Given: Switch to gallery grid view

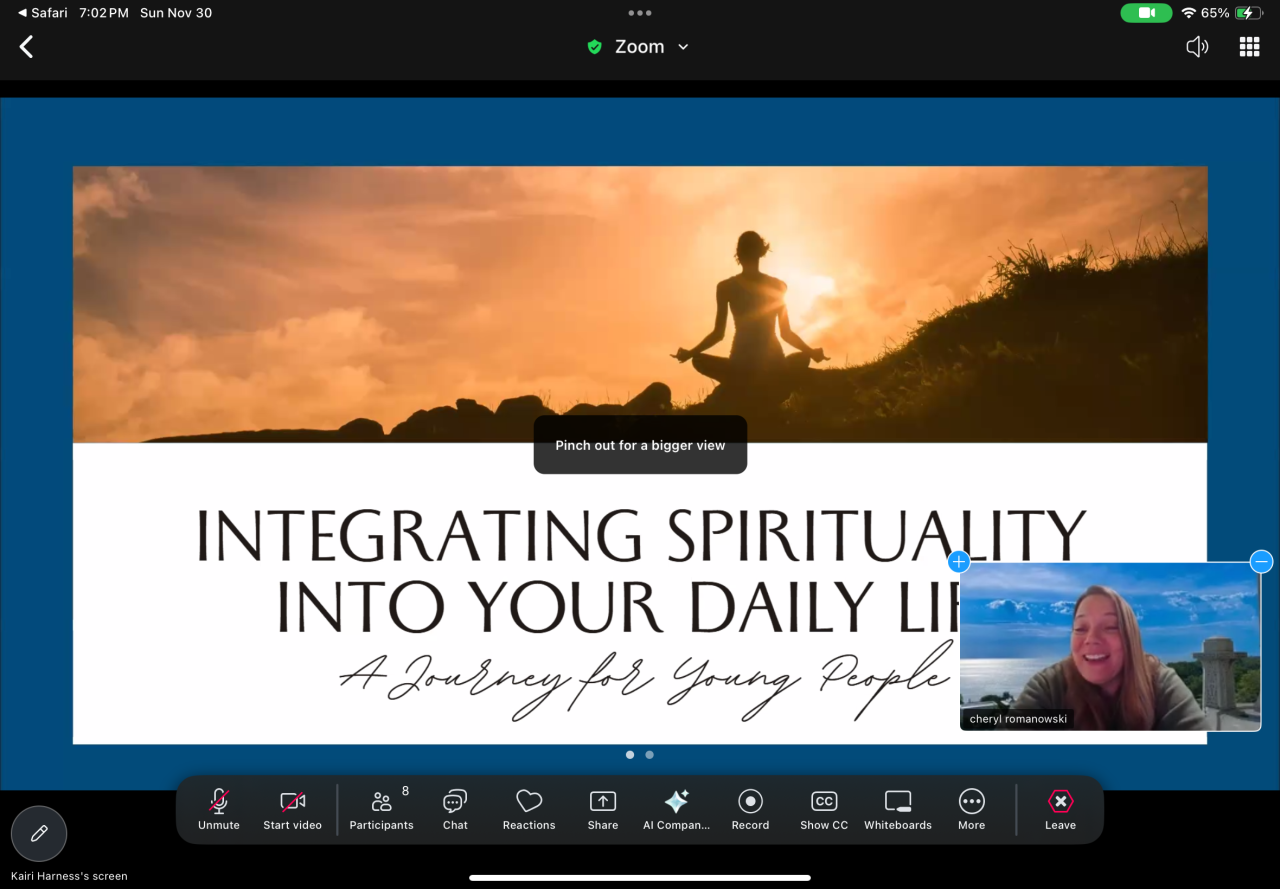Looking at the screenshot, I should point(1249,47).
